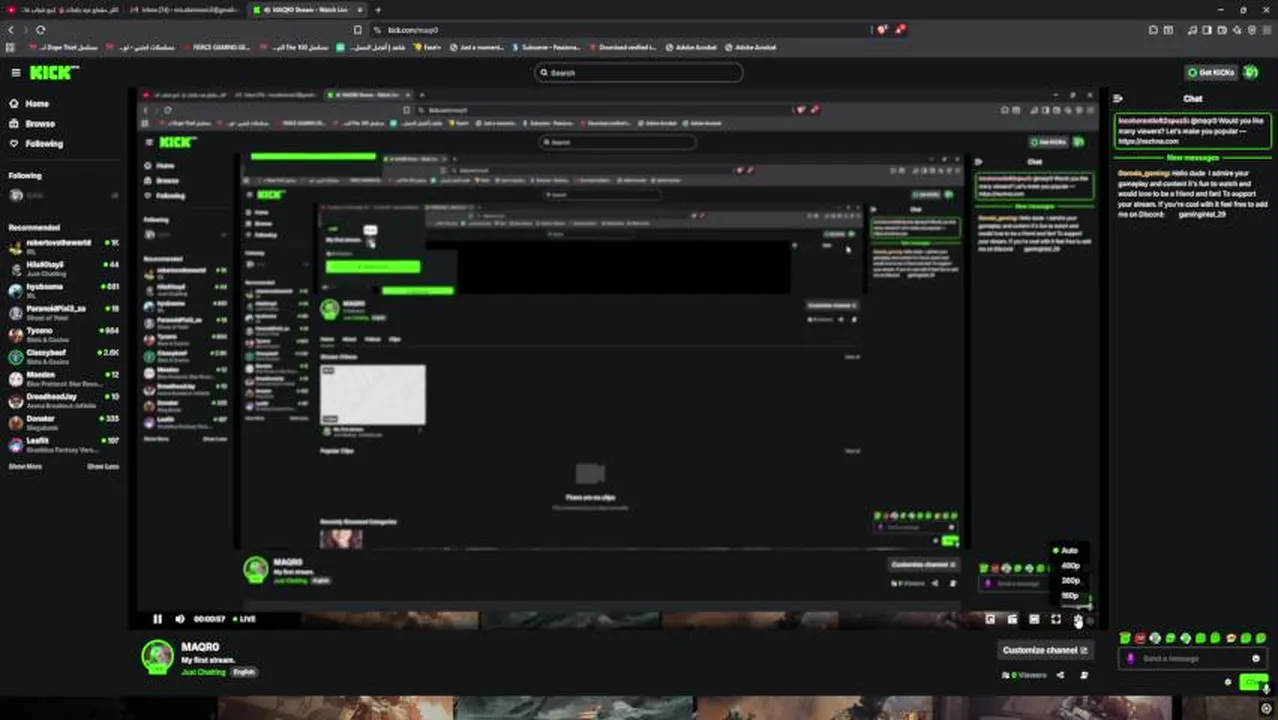Pause the live stream video

click(x=157, y=619)
